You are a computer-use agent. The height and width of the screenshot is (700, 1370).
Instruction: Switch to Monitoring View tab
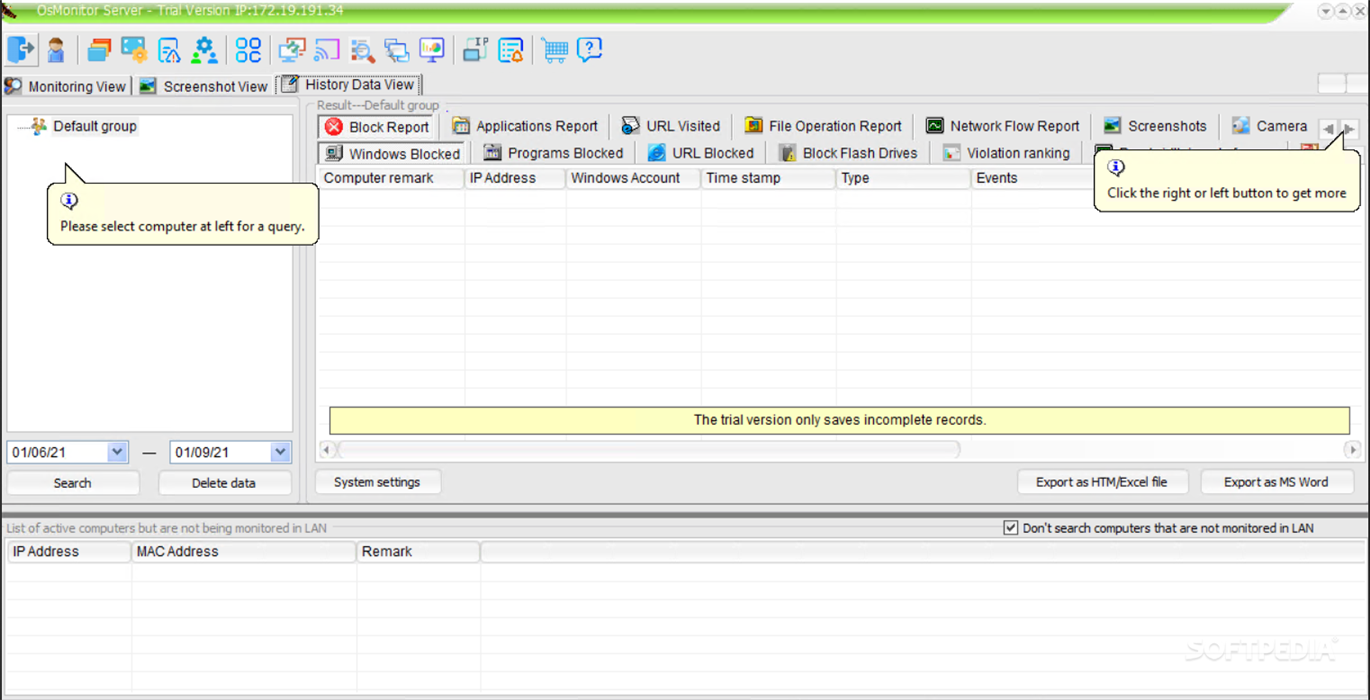tap(66, 86)
